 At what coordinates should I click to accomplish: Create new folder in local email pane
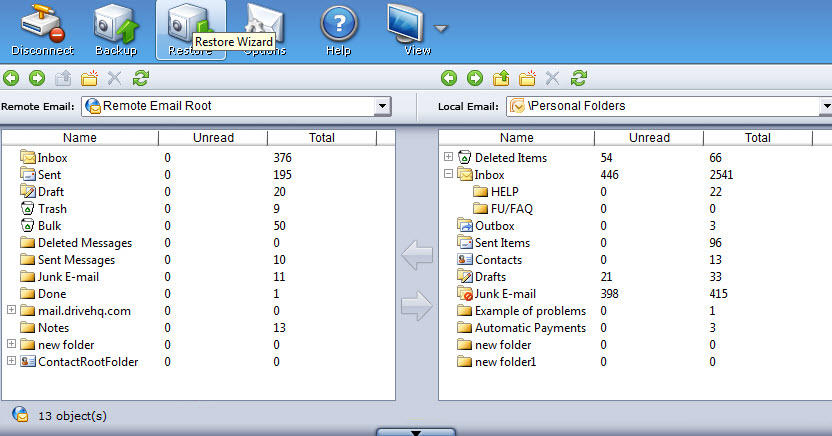point(527,77)
